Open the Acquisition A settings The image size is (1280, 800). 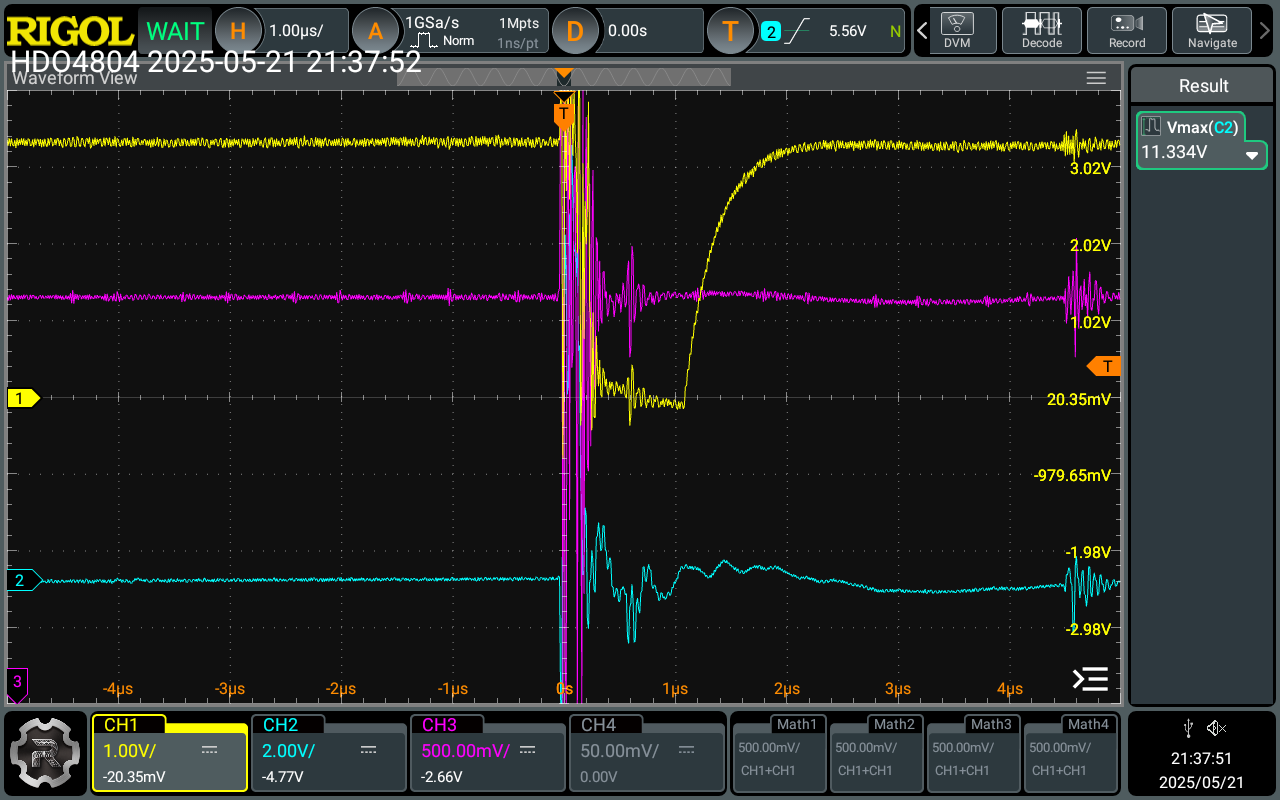pos(376,31)
